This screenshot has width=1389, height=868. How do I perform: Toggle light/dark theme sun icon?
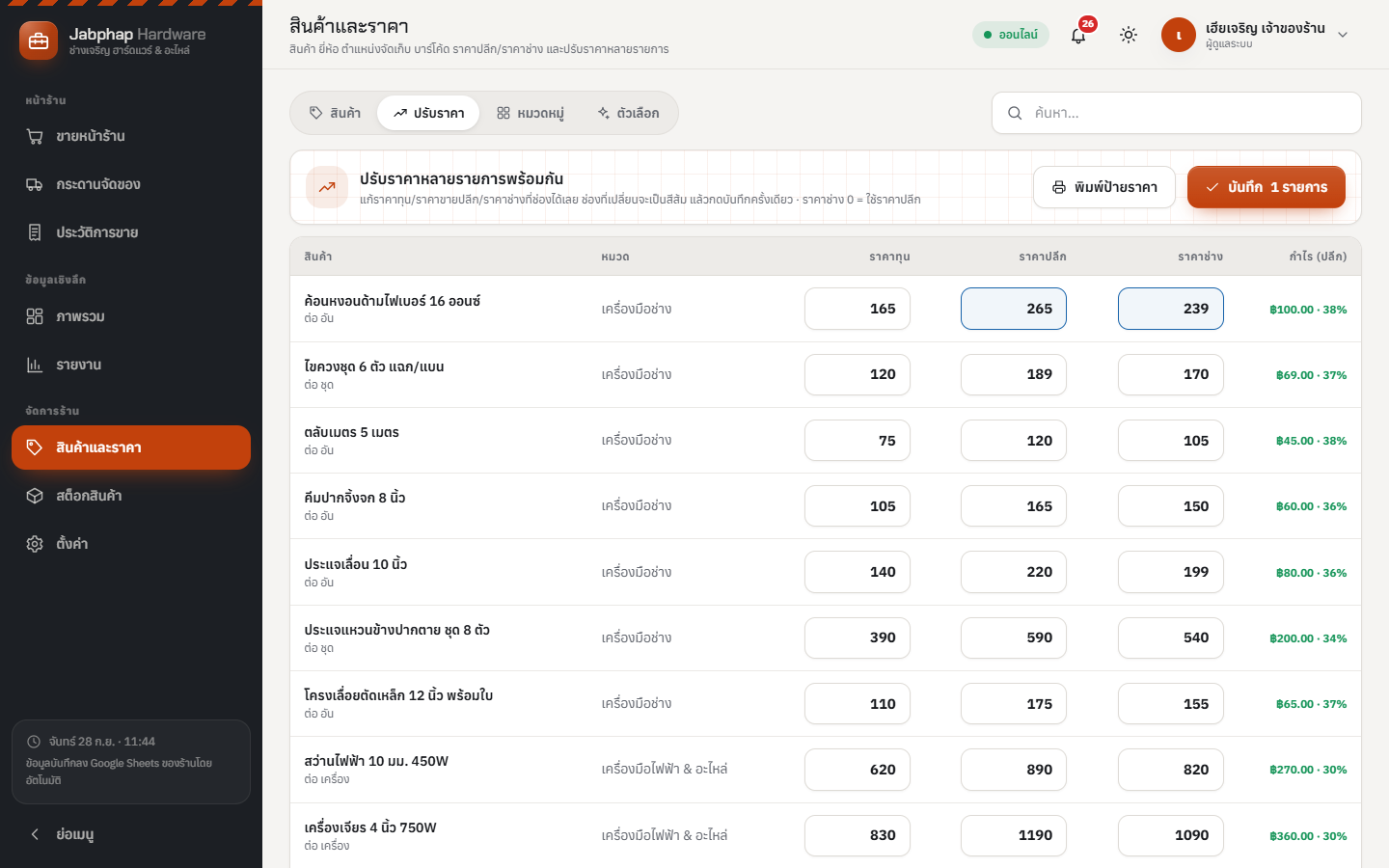click(1129, 35)
